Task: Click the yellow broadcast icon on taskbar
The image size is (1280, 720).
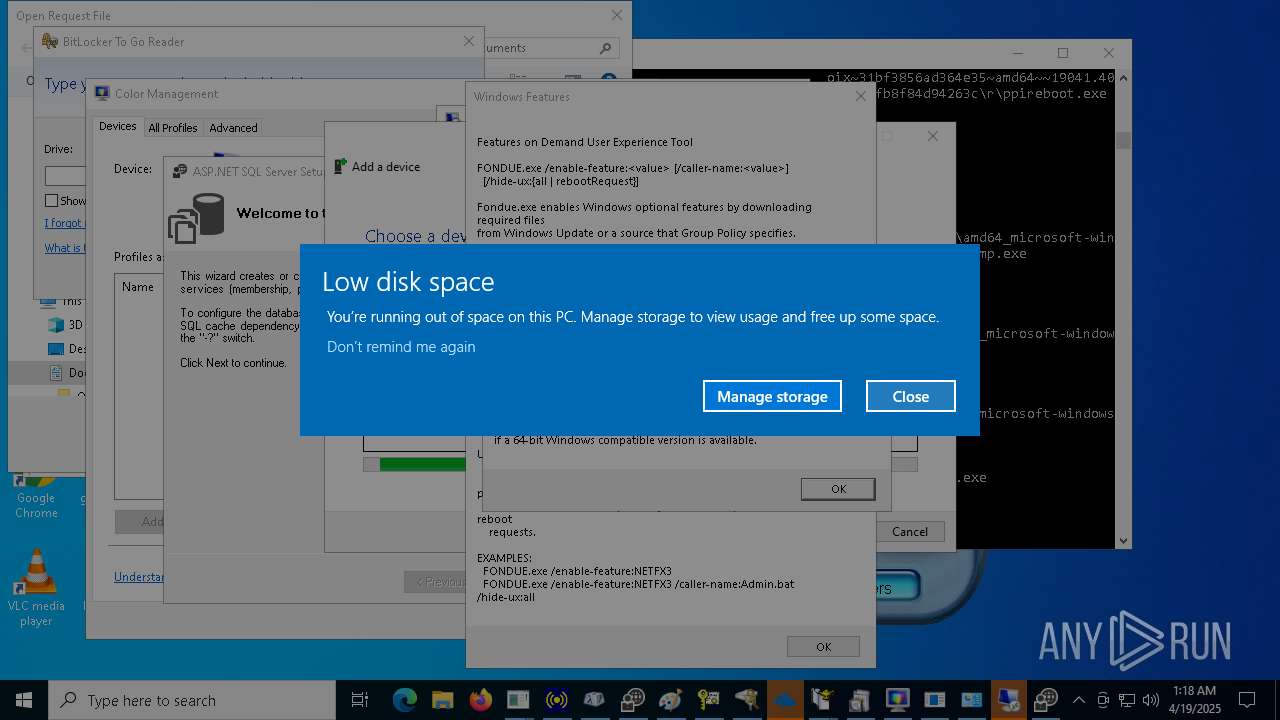Action: [556, 700]
